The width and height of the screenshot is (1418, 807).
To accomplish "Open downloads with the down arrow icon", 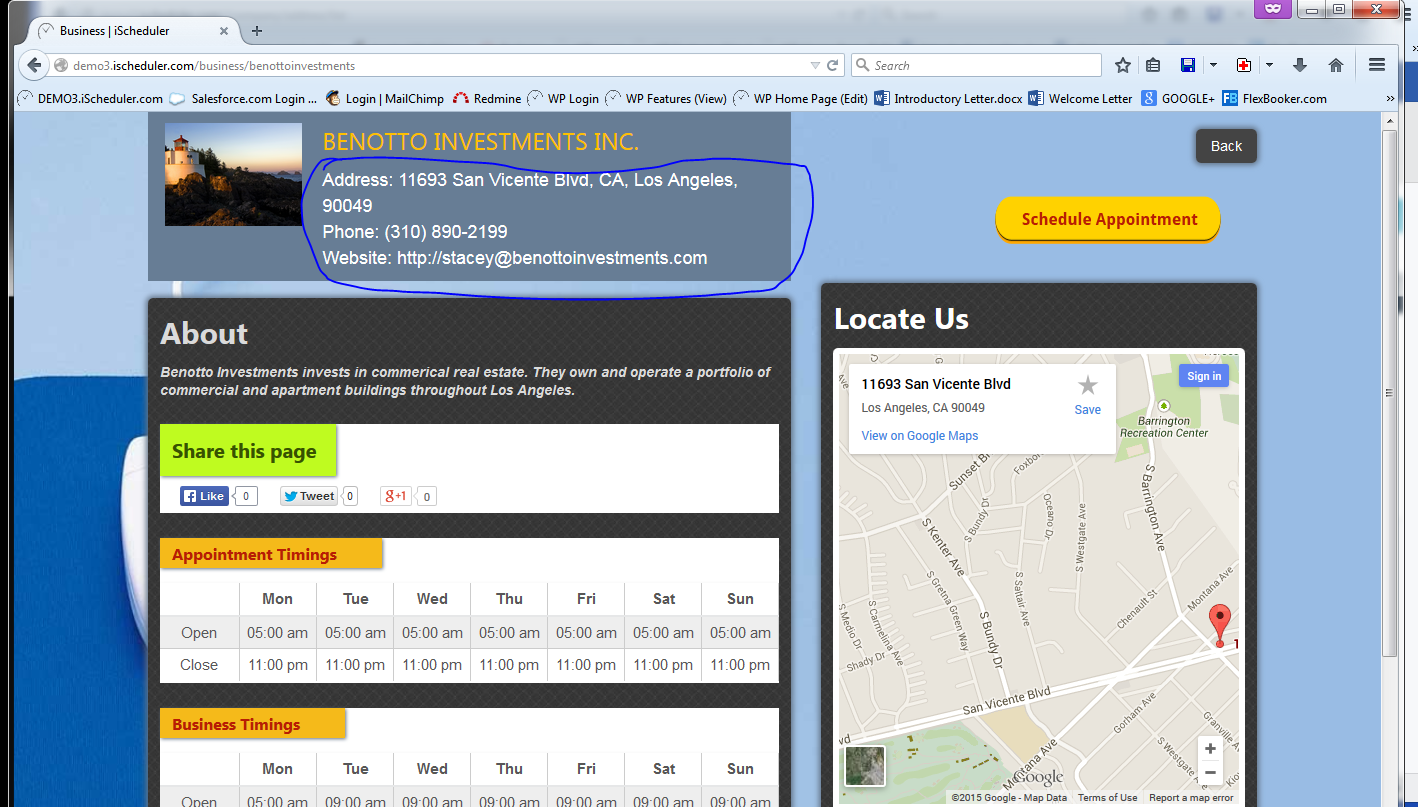I will (1300, 65).
